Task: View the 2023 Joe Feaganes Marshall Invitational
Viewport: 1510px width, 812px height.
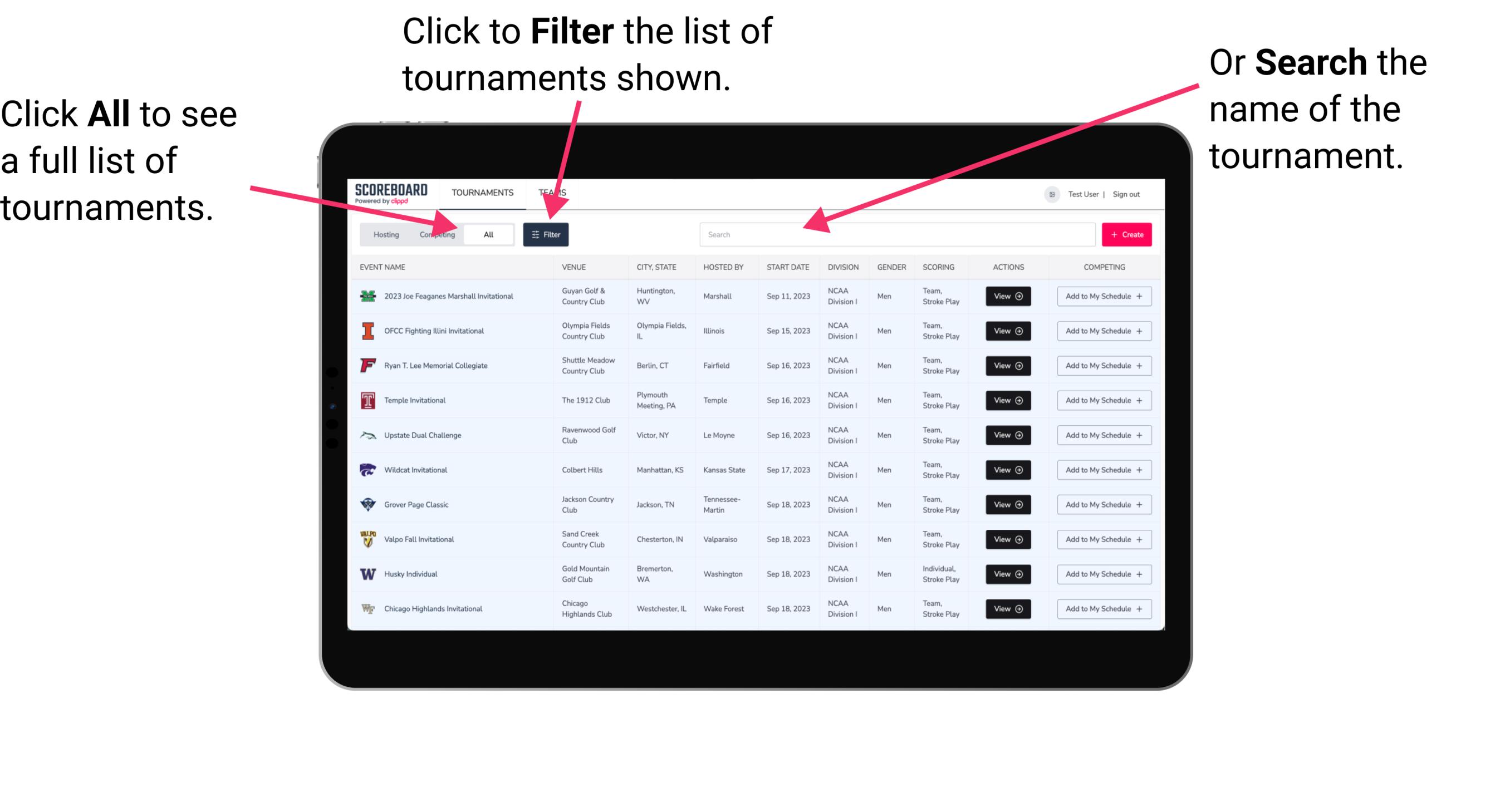Action: (x=1008, y=296)
